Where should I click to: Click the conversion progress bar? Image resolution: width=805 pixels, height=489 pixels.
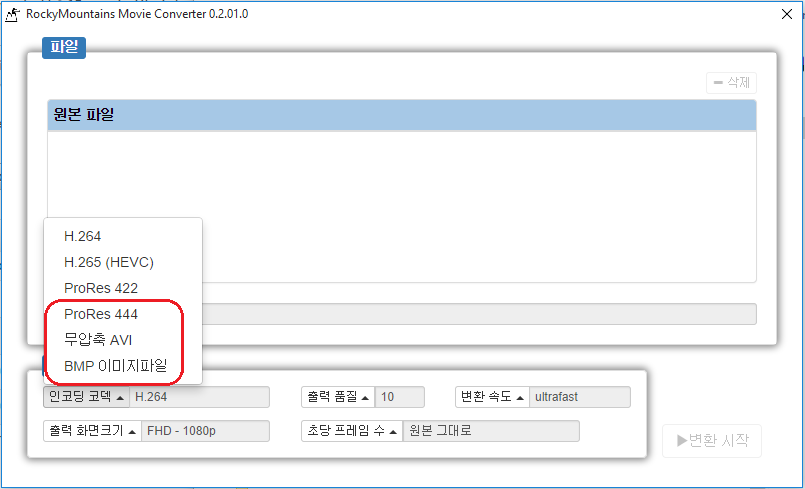coord(480,314)
